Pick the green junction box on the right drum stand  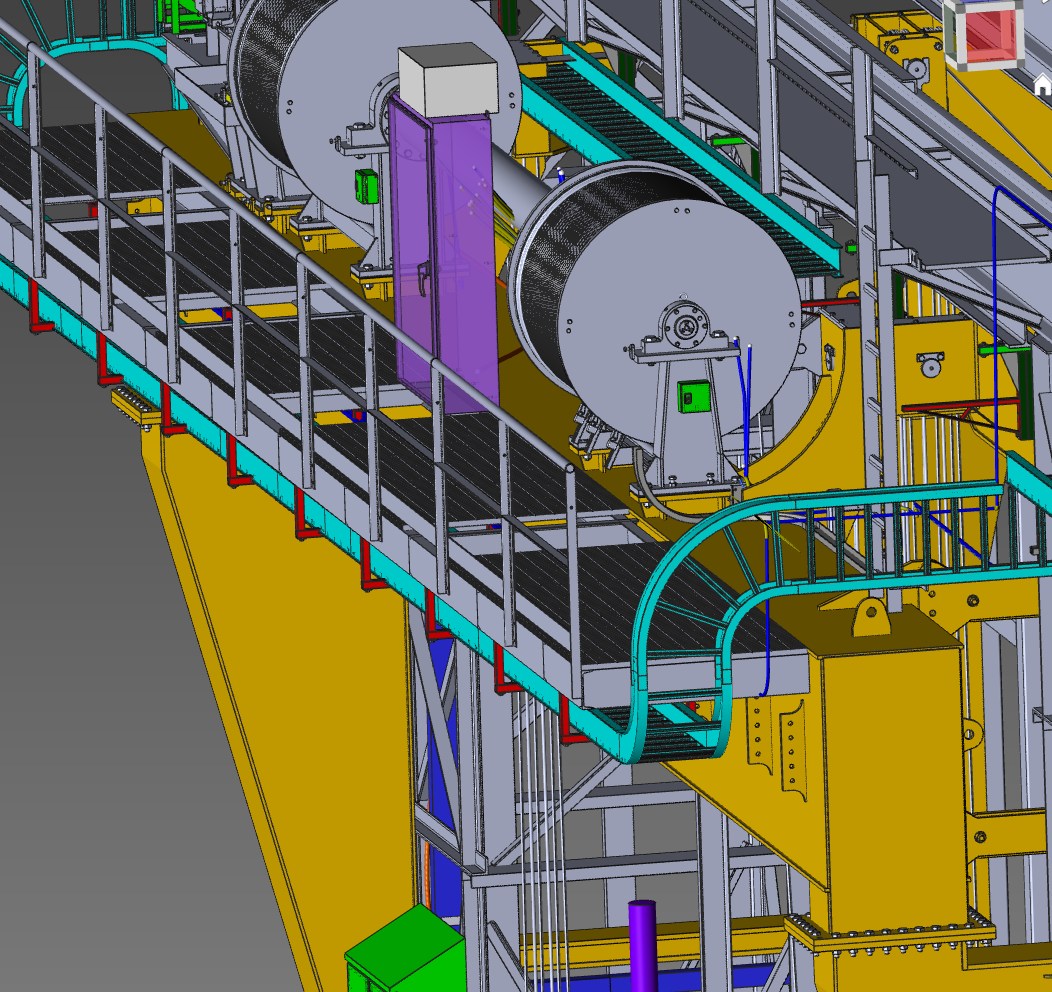(692, 396)
